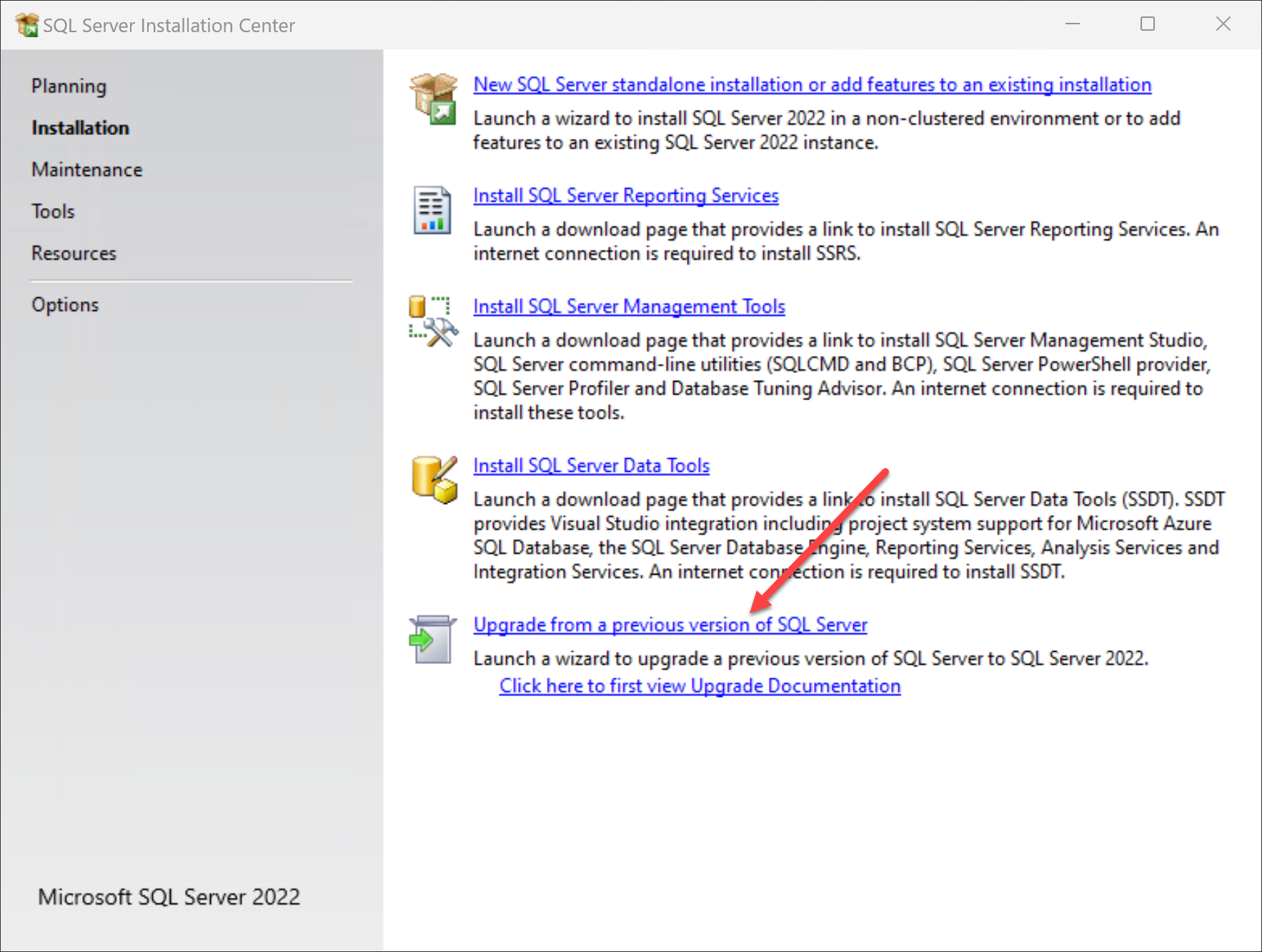View the Upgrade Documentation link
This screenshot has height=952, width=1262.
[x=700, y=686]
